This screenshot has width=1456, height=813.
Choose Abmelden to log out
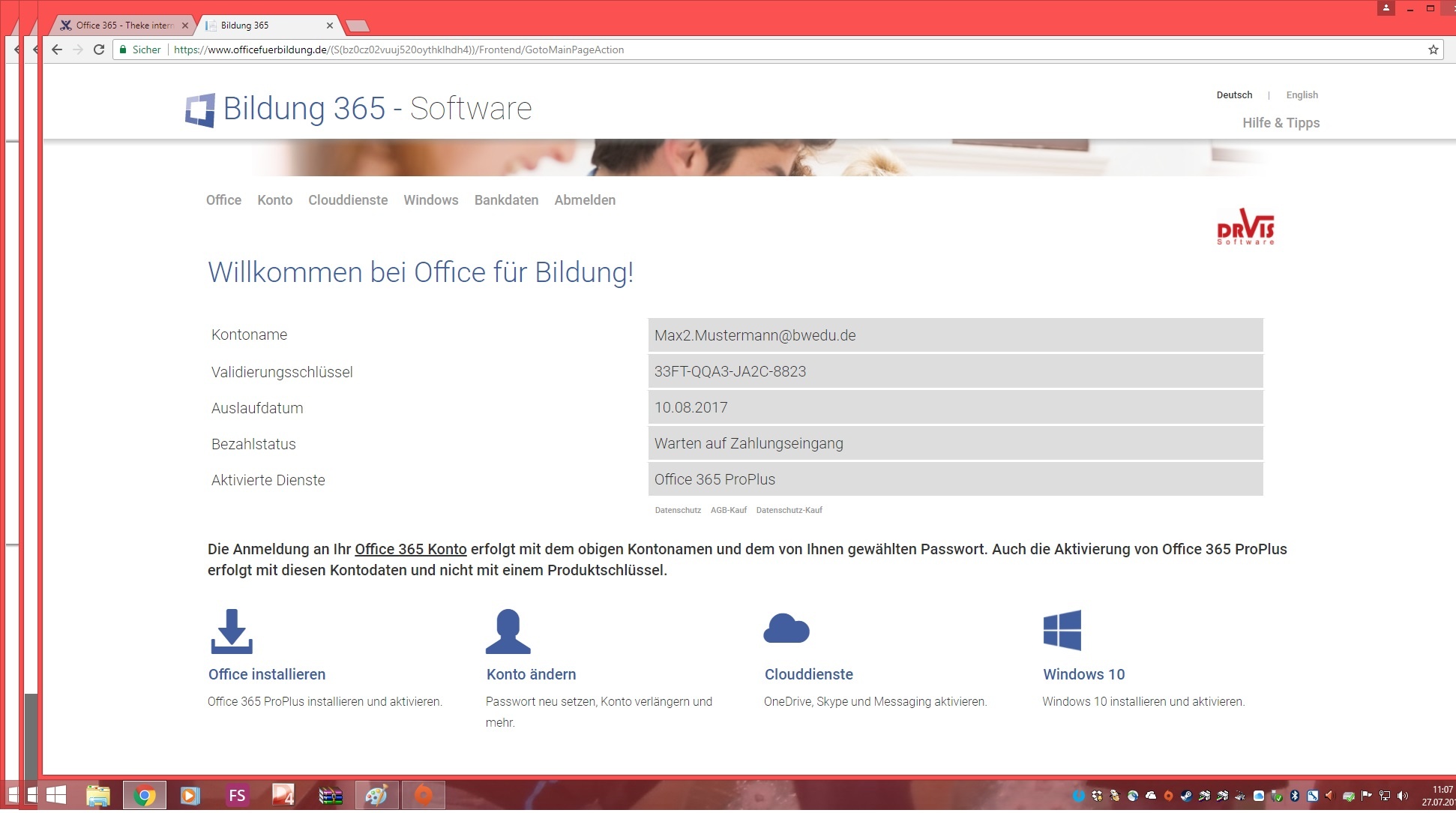pyautogui.click(x=585, y=200)
